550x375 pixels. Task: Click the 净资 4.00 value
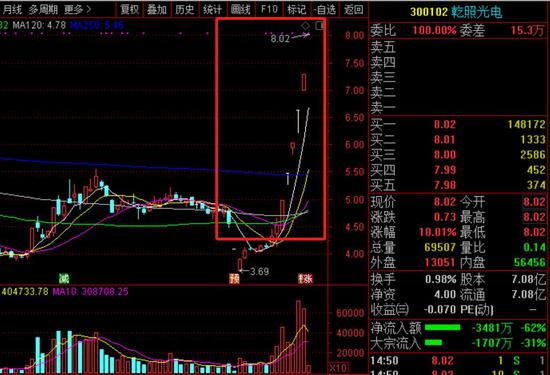coord(445,294)
